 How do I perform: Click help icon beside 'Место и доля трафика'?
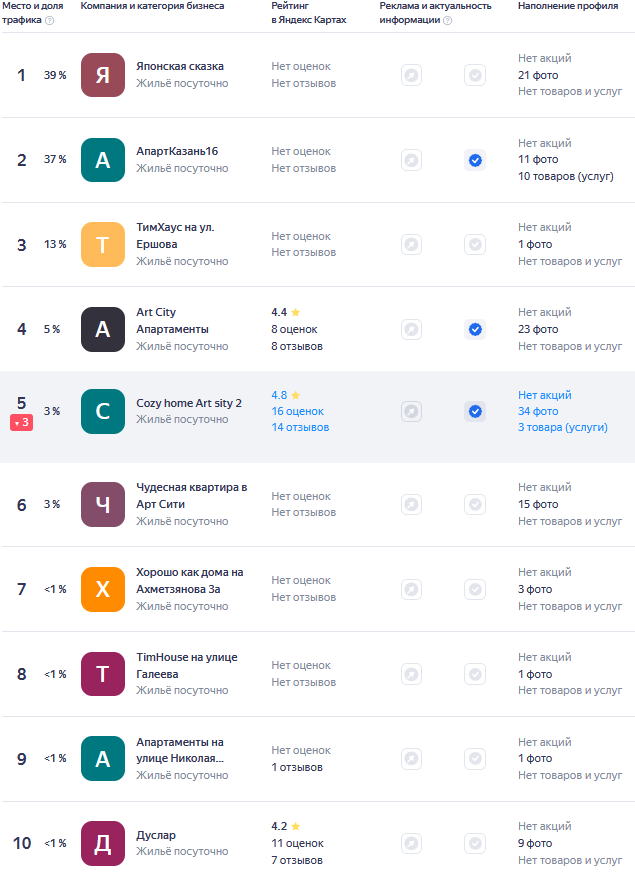50,20
